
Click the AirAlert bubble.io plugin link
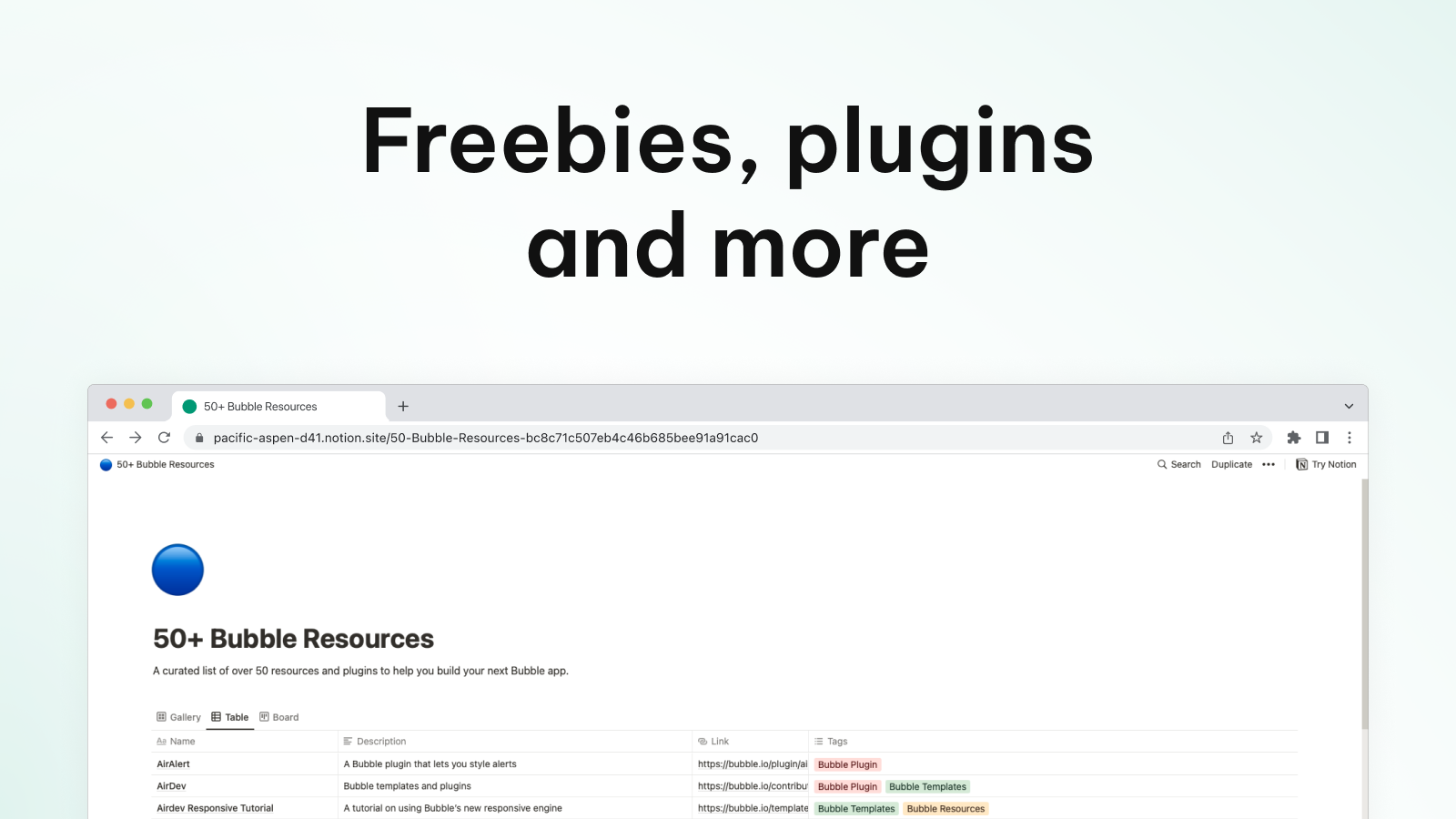(x=753, y=764)
